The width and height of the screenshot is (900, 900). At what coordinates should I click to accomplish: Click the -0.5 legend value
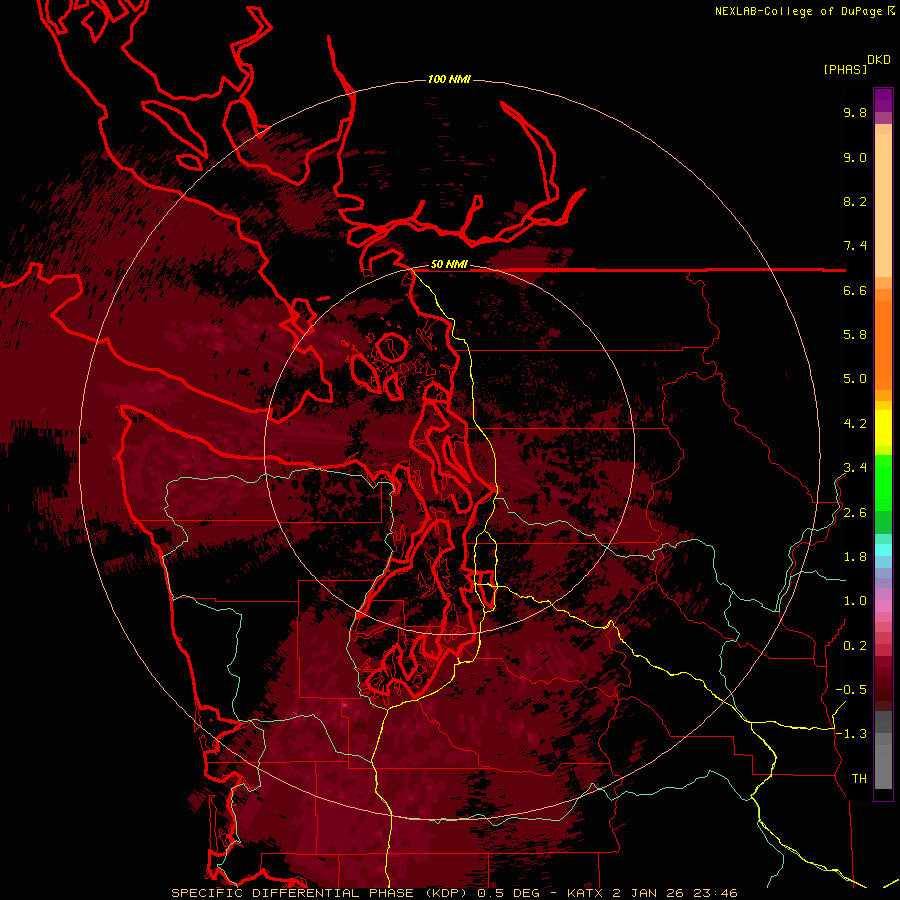pyautogui.click(x=851, y=690)
